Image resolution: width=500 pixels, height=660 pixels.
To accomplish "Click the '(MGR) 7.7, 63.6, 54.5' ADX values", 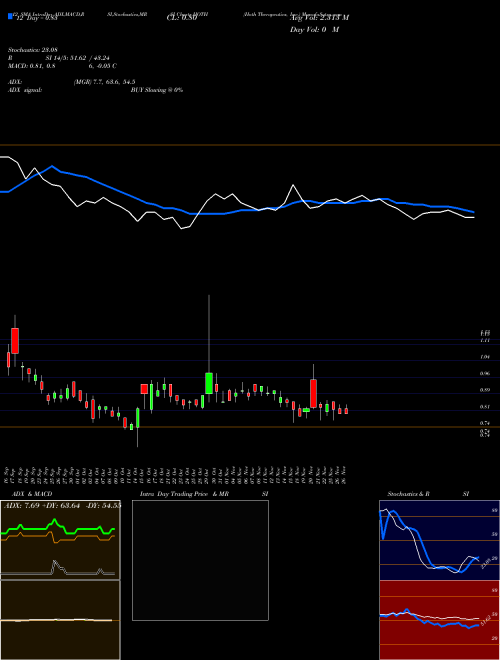I will click(x=104, y=82).
